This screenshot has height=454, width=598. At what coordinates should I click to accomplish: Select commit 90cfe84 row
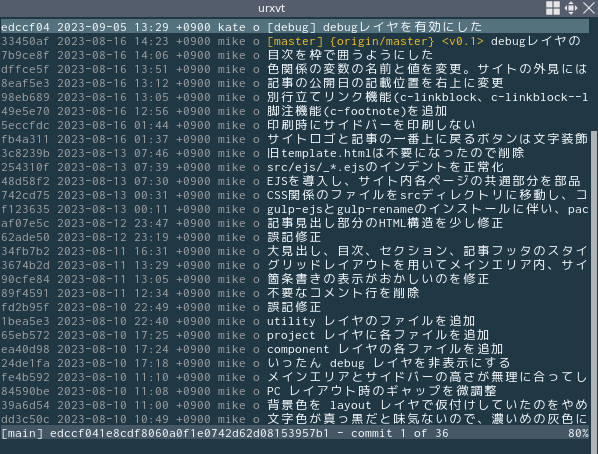pos(295,279)
